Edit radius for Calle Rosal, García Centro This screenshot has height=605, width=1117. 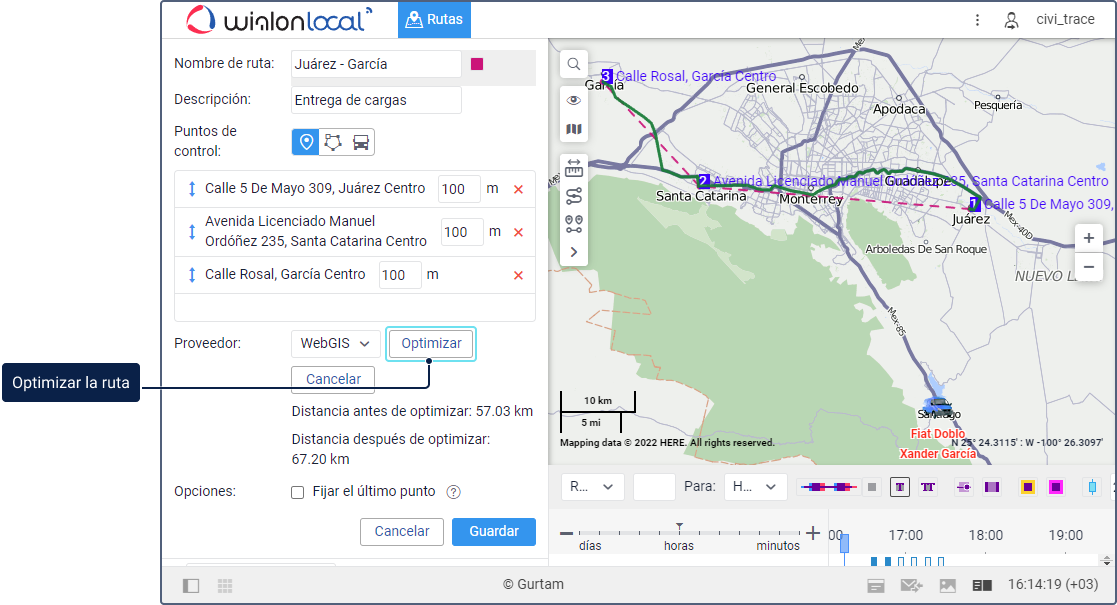[400, 275]
